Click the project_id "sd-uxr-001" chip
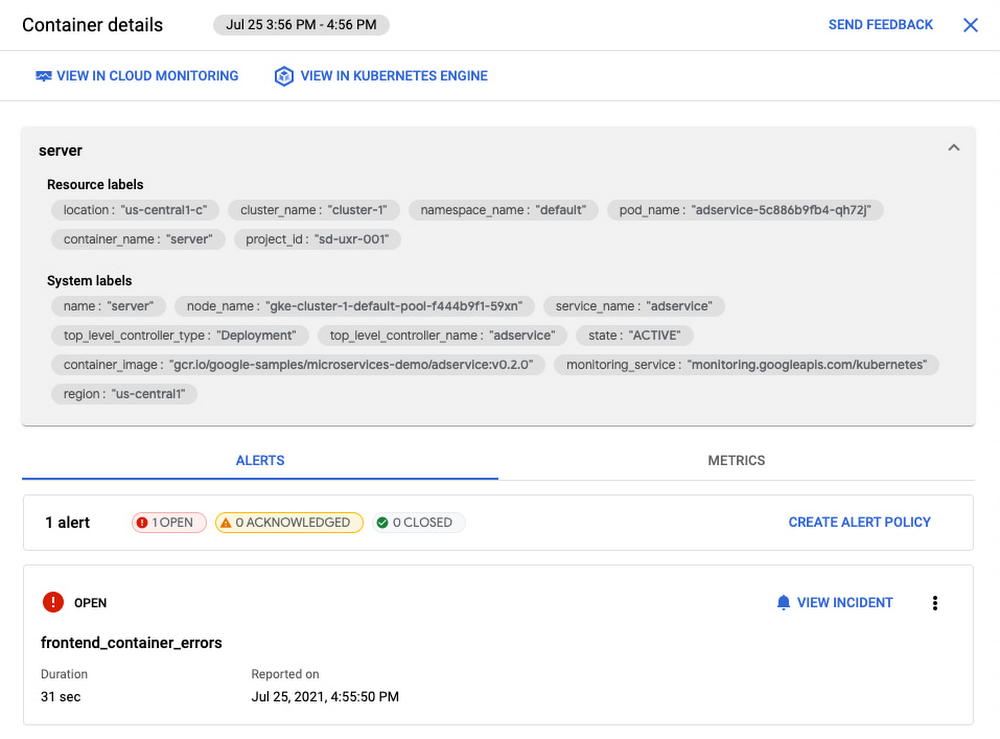Viewport: 1000px width, 739px height. 317,239
